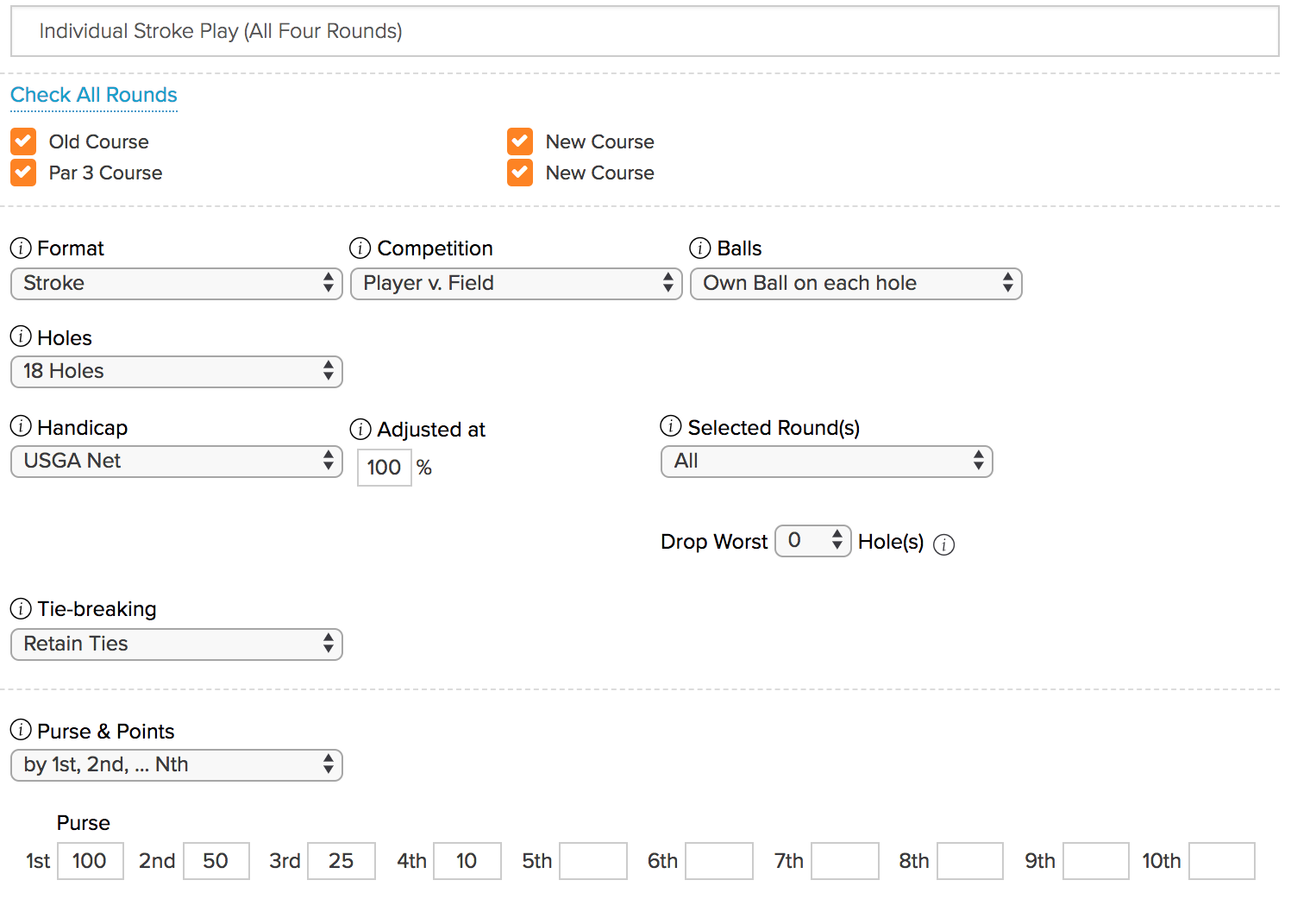1316x899 pixels.
Task: Toggle the first New Course checkbox
Action: coord(520,141)
